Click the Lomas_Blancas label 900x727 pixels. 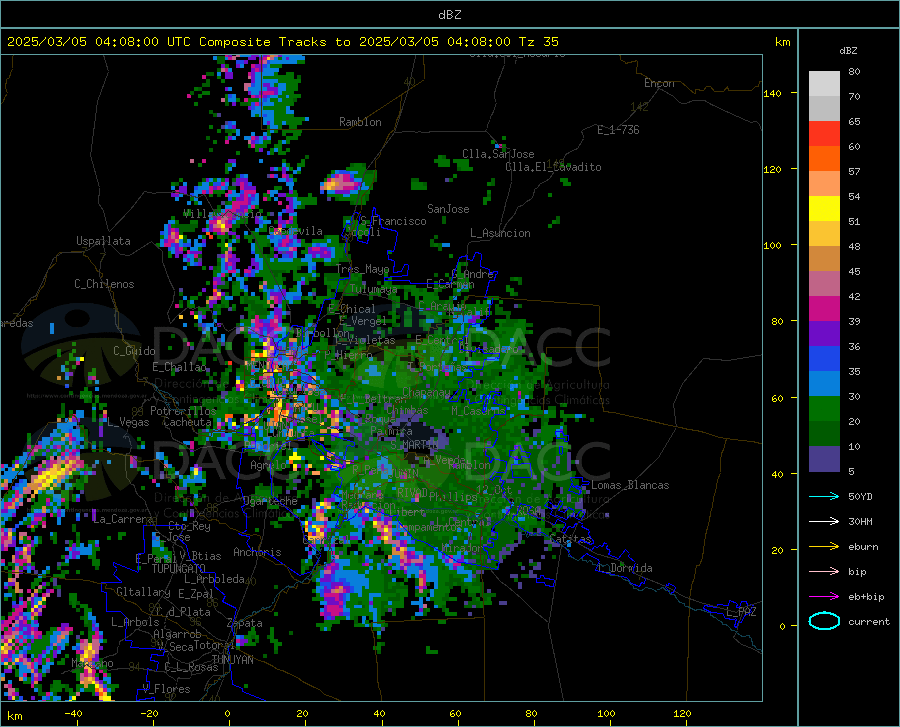point(630,485)
